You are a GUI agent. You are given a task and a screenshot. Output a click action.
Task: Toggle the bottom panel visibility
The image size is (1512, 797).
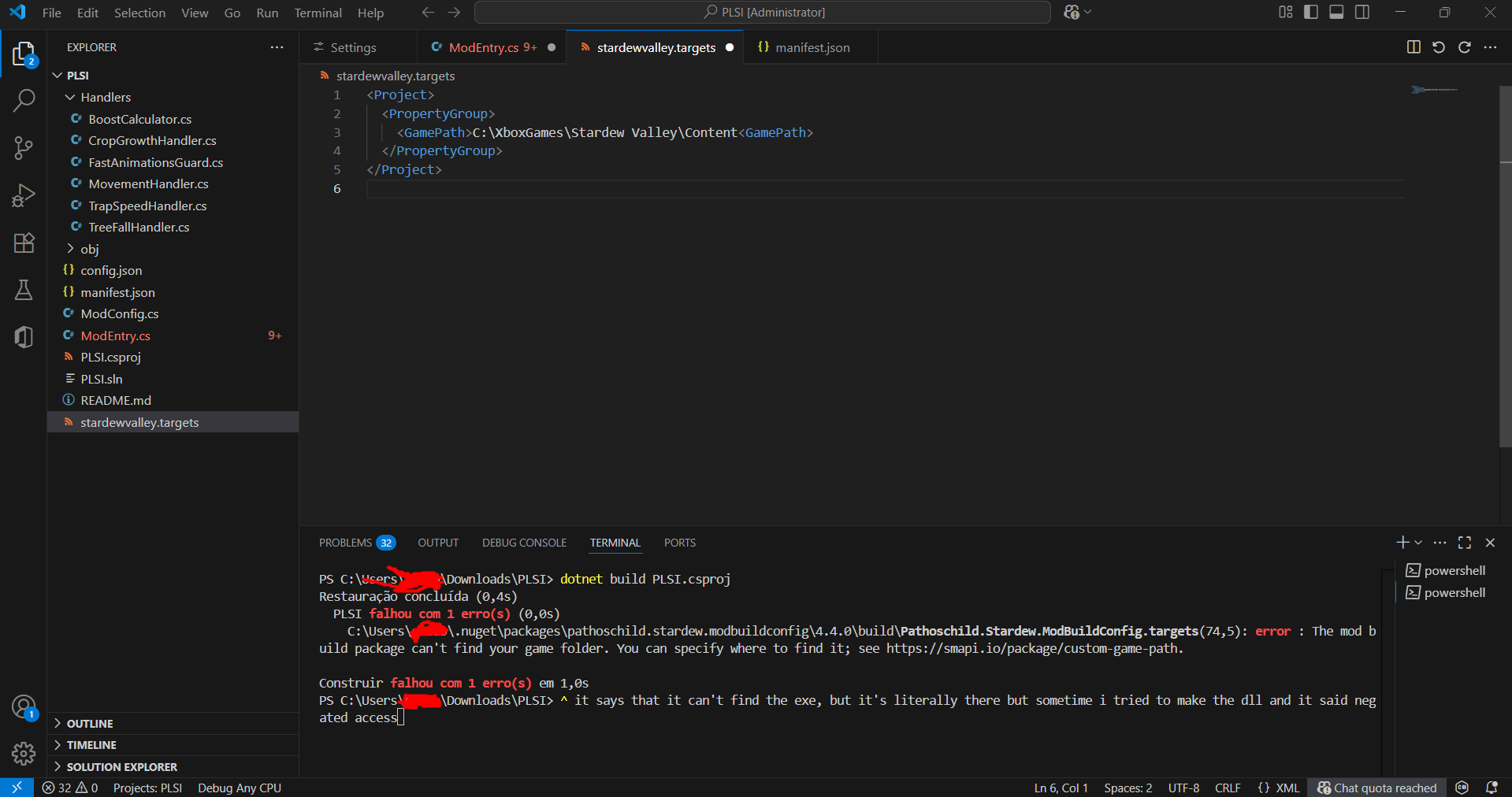pyautogui.click(x=1336, y=12)
